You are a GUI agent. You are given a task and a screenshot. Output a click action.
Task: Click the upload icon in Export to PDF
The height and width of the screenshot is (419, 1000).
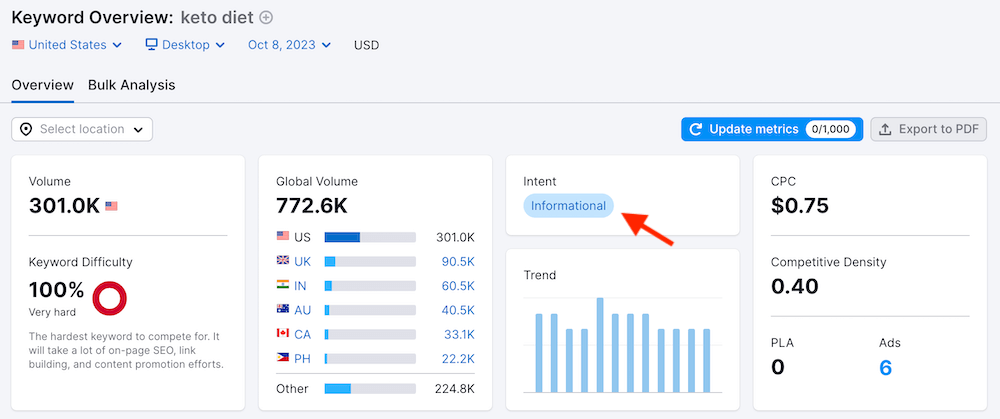point(885,129)
